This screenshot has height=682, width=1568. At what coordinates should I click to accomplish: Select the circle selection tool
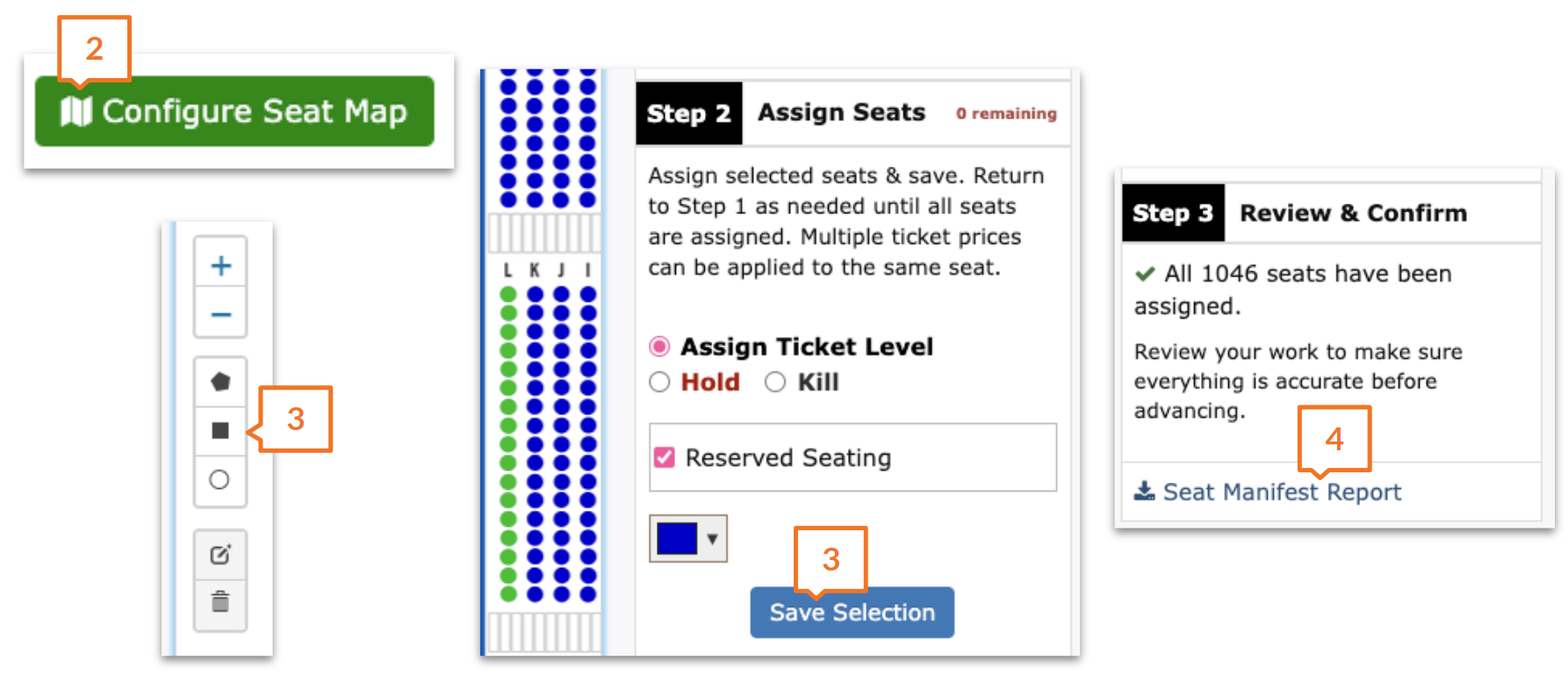coord(219,479)
